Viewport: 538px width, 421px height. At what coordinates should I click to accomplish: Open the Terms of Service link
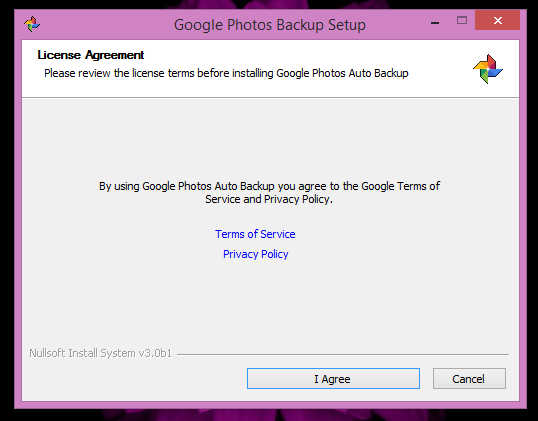tap(255, 234)
